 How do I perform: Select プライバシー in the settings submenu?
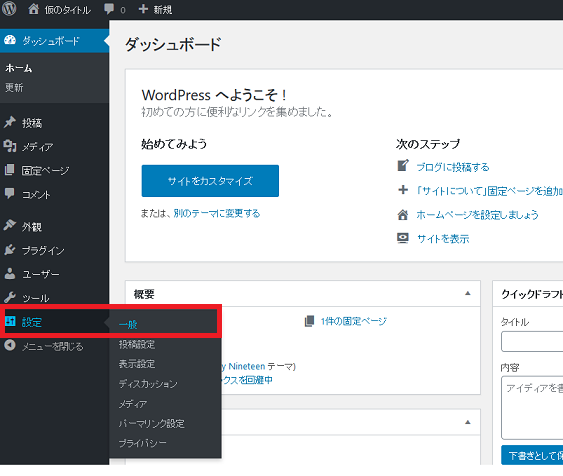143,443
